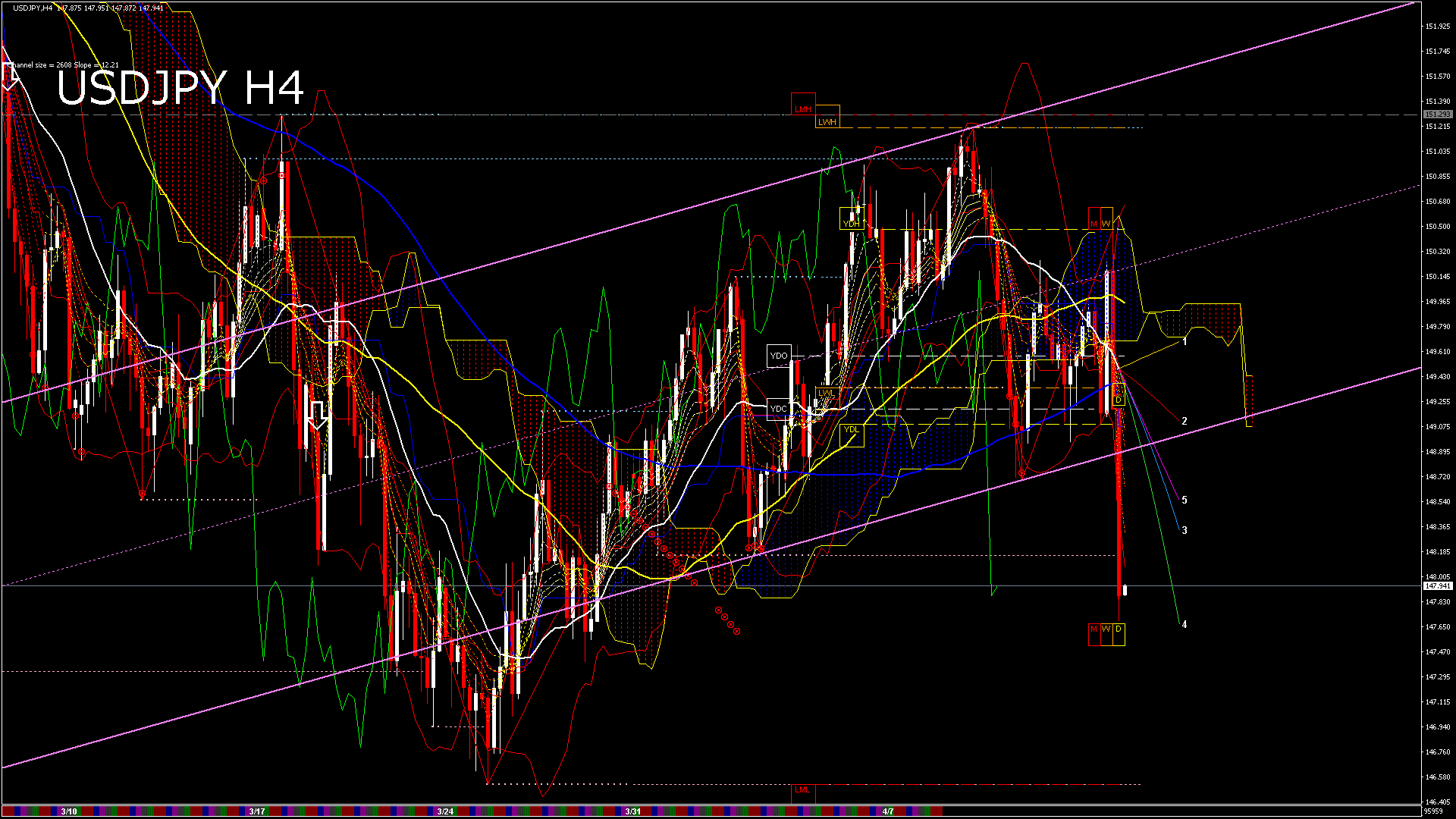Click the 149.965 price axis label
The width and height of the screenshot is (1456, 819).
[x=1438, y=302]
